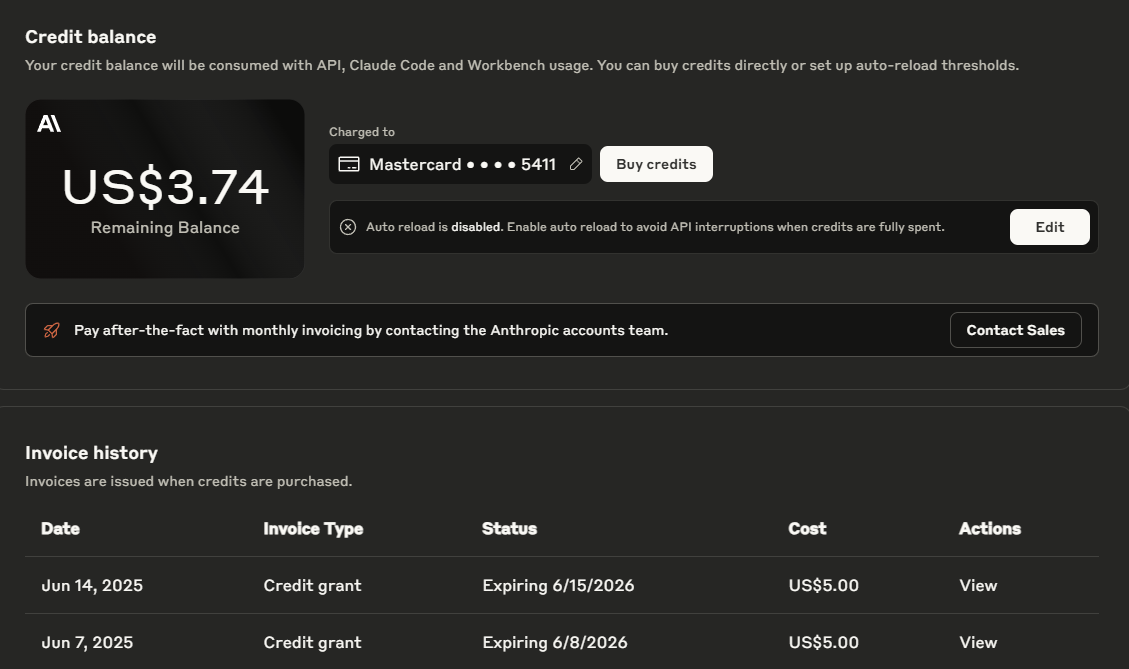Click Expiring 6/15/2026 status text
Image resolution: width=1129 pixels, height=669 pixels.
[558, 585]
